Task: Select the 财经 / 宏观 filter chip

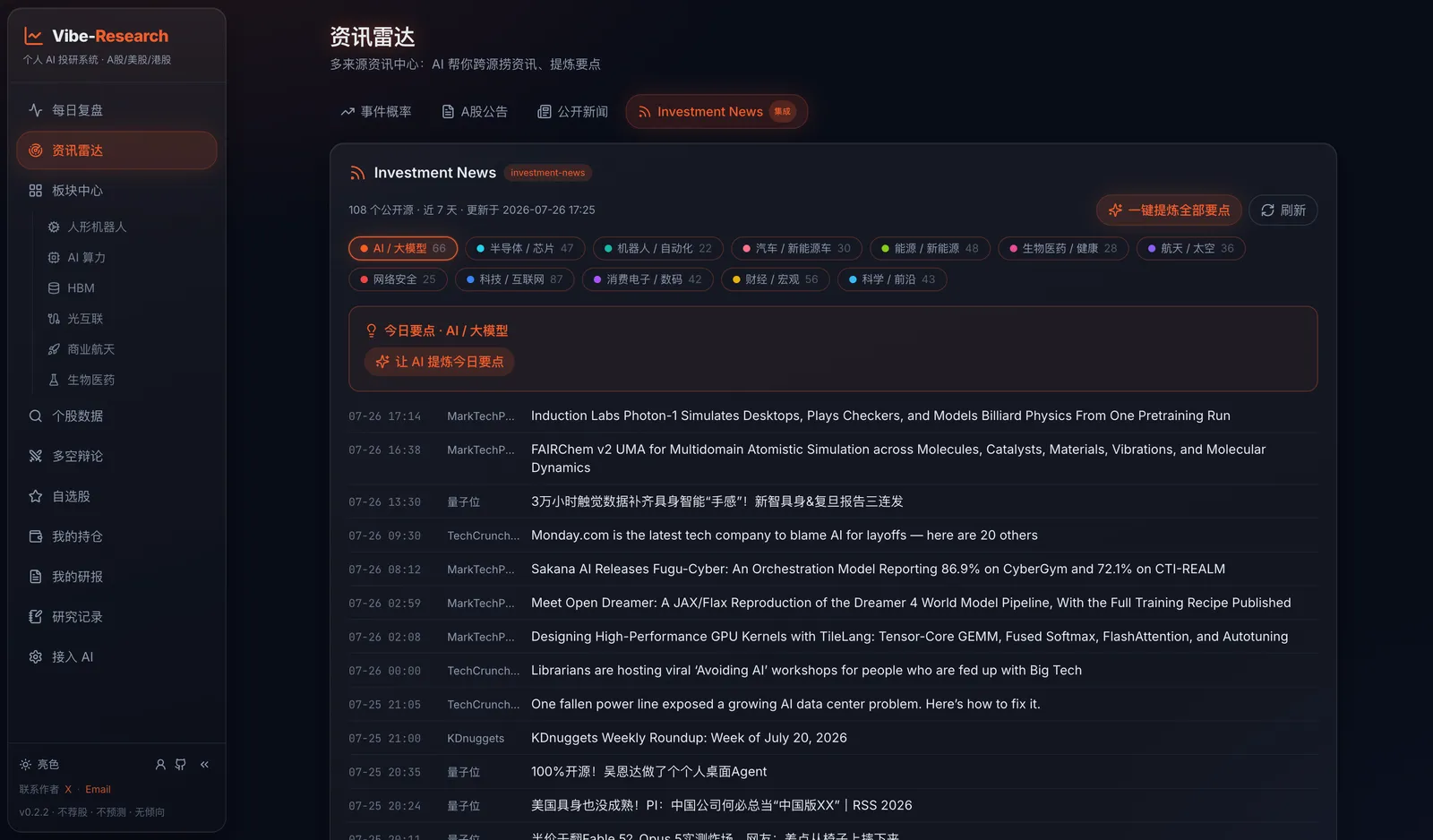Action: coord(776,279)
